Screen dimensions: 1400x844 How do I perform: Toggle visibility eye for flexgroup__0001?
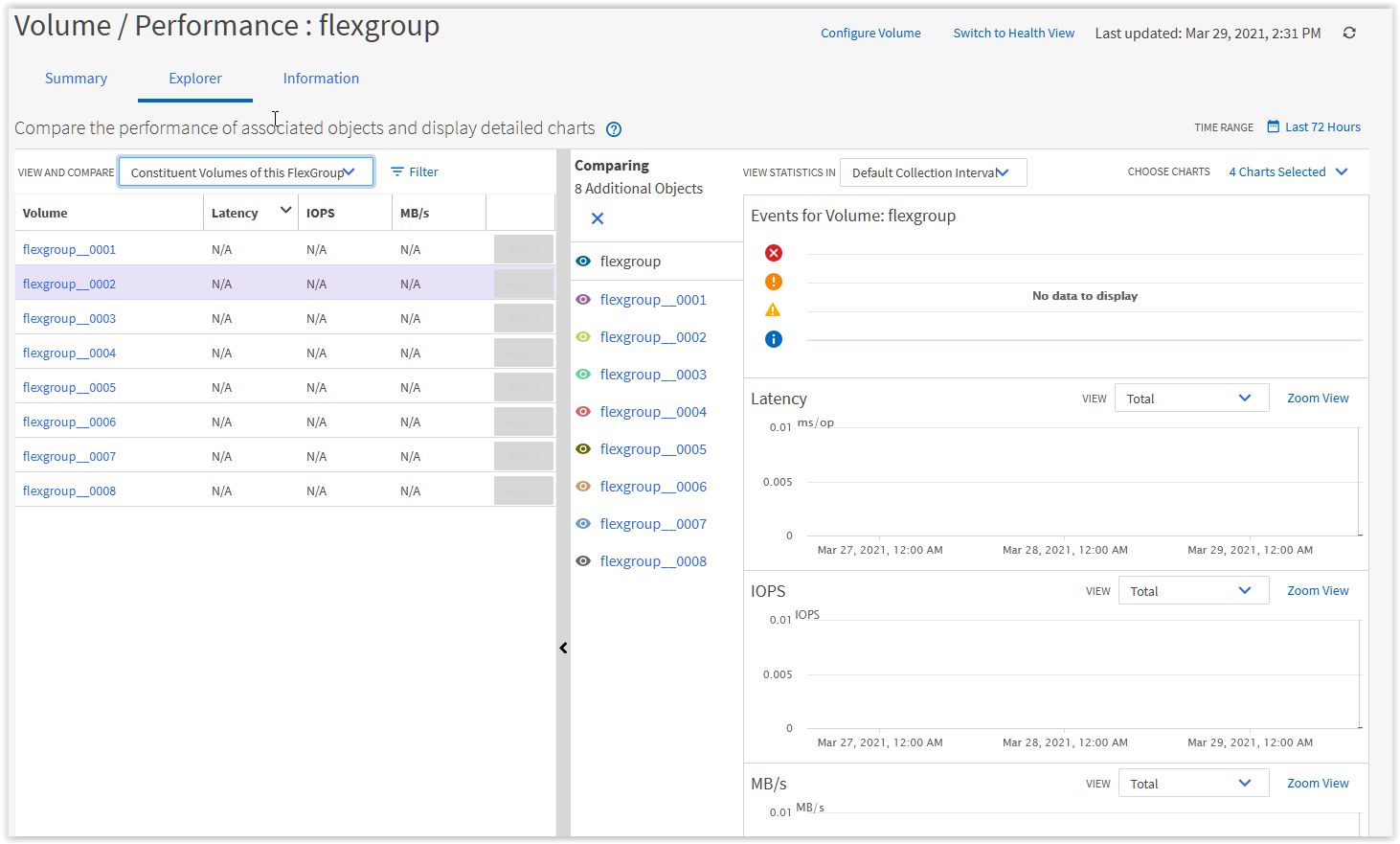(583, 300)
